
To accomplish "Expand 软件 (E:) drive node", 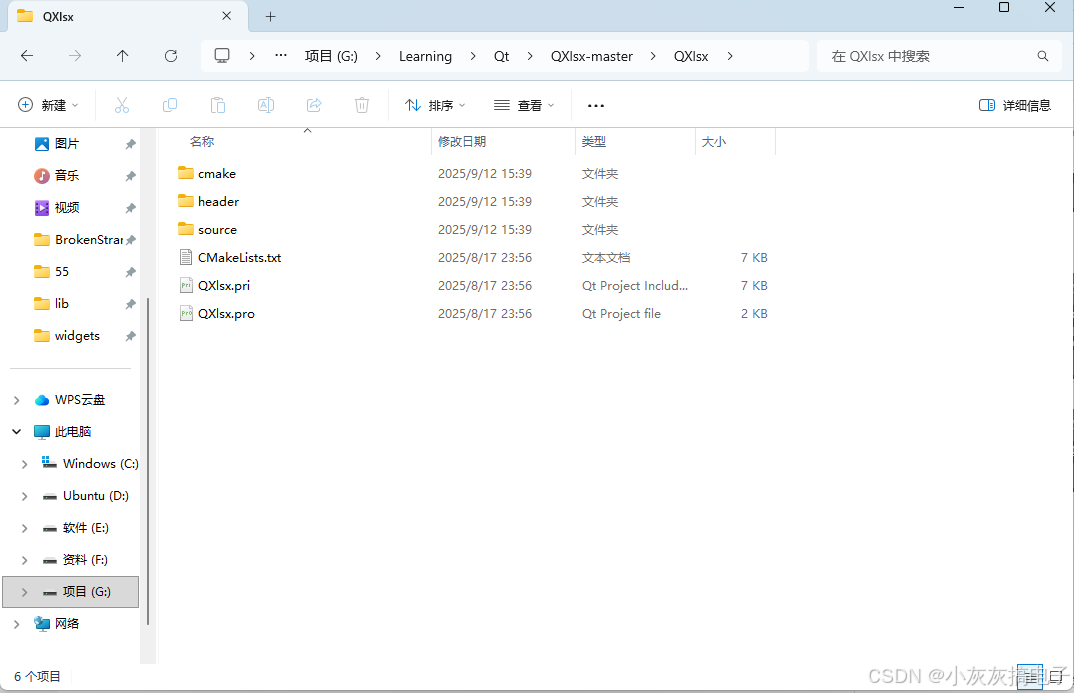I will [25, 528].
